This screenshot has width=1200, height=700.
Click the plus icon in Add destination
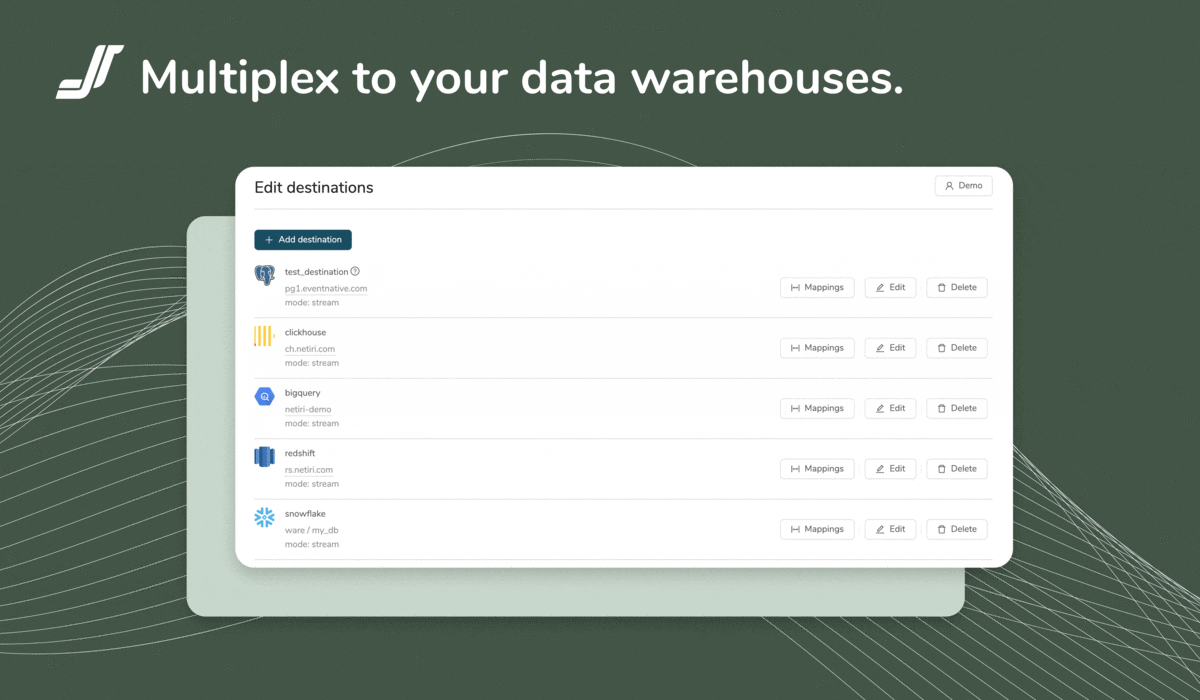(269, 240)
